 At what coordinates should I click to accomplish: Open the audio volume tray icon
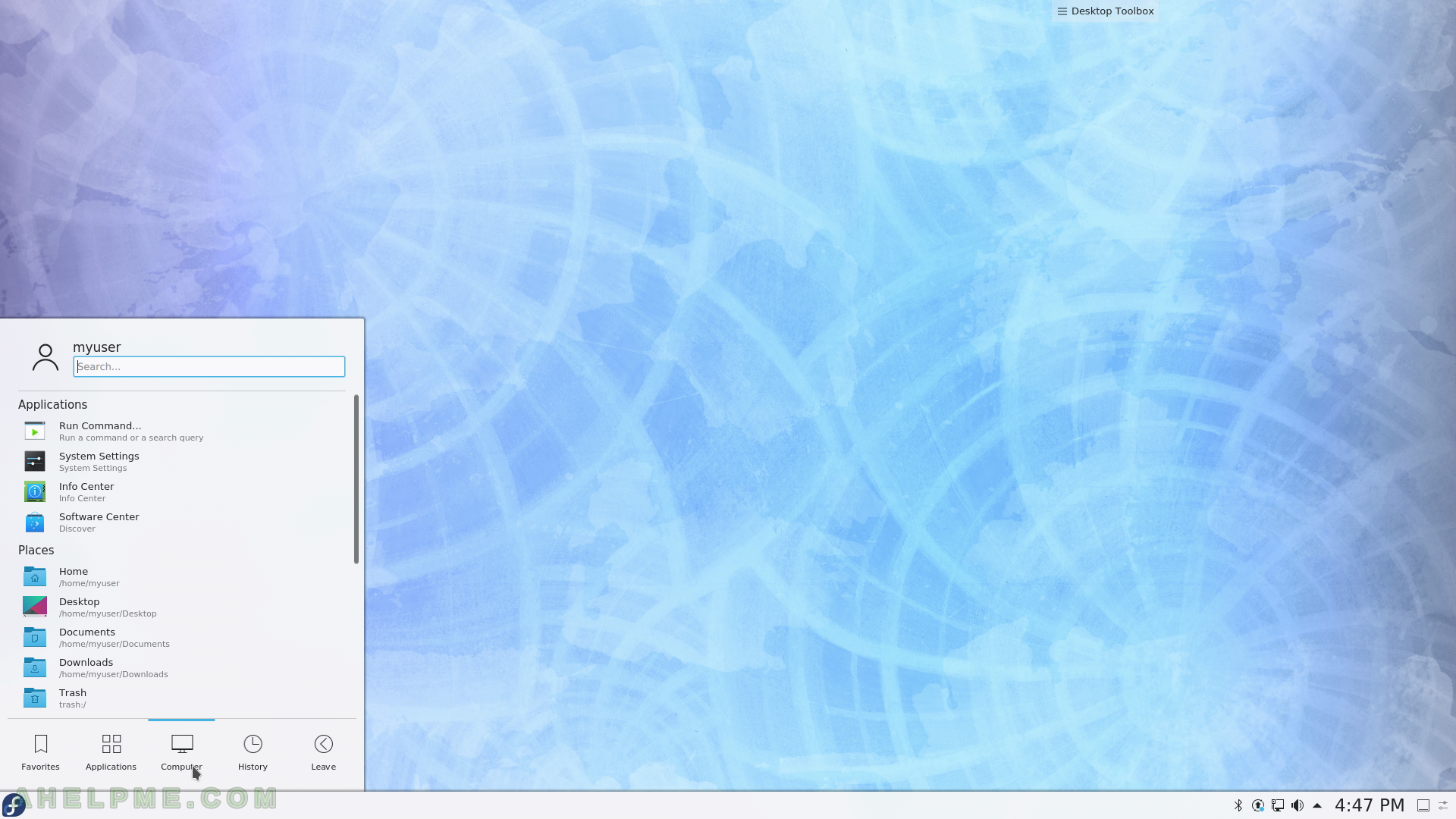tap(1298, 805)
